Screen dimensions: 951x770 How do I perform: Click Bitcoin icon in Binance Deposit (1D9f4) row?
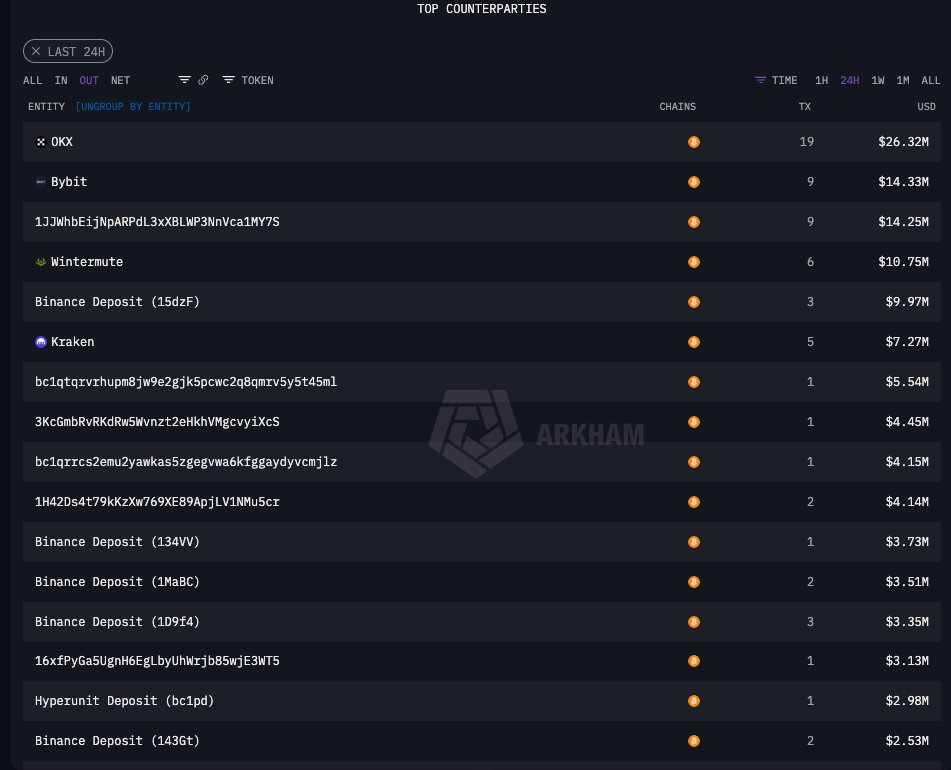tap(694, 622)
